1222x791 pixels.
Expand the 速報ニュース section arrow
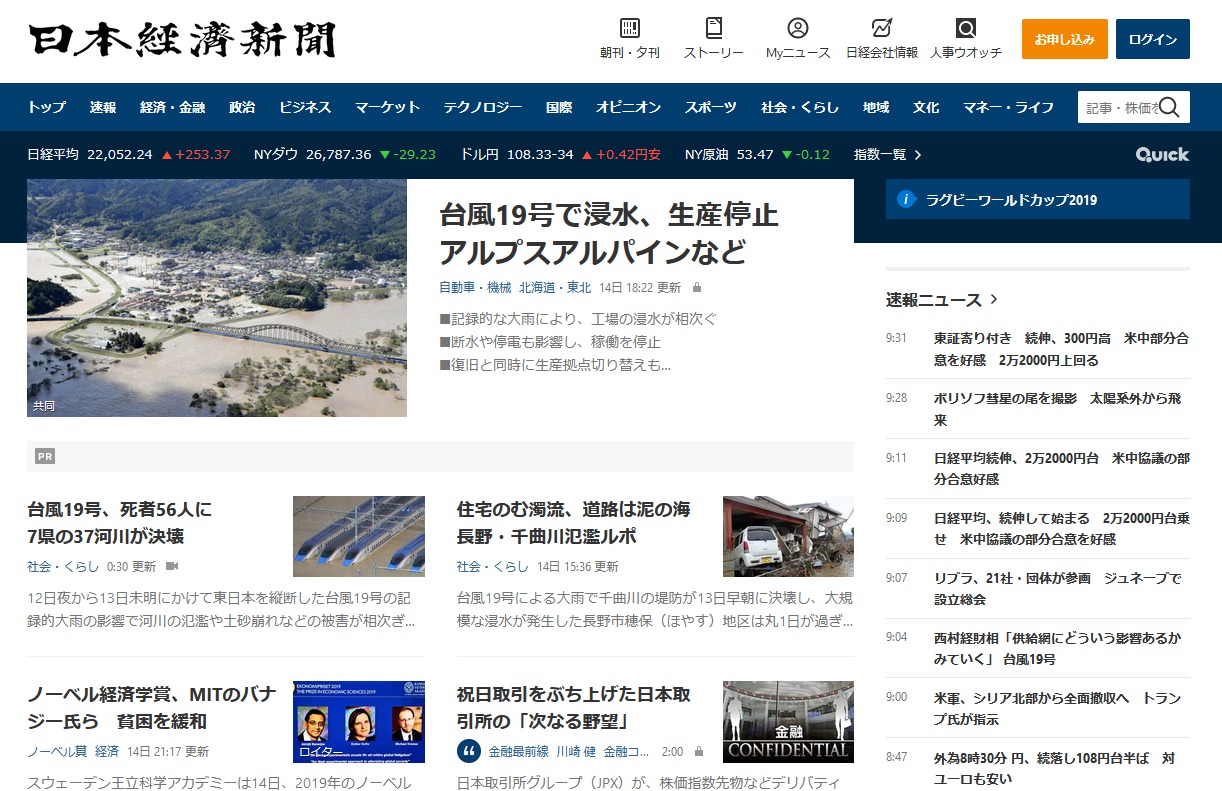[x=994, y=299]
